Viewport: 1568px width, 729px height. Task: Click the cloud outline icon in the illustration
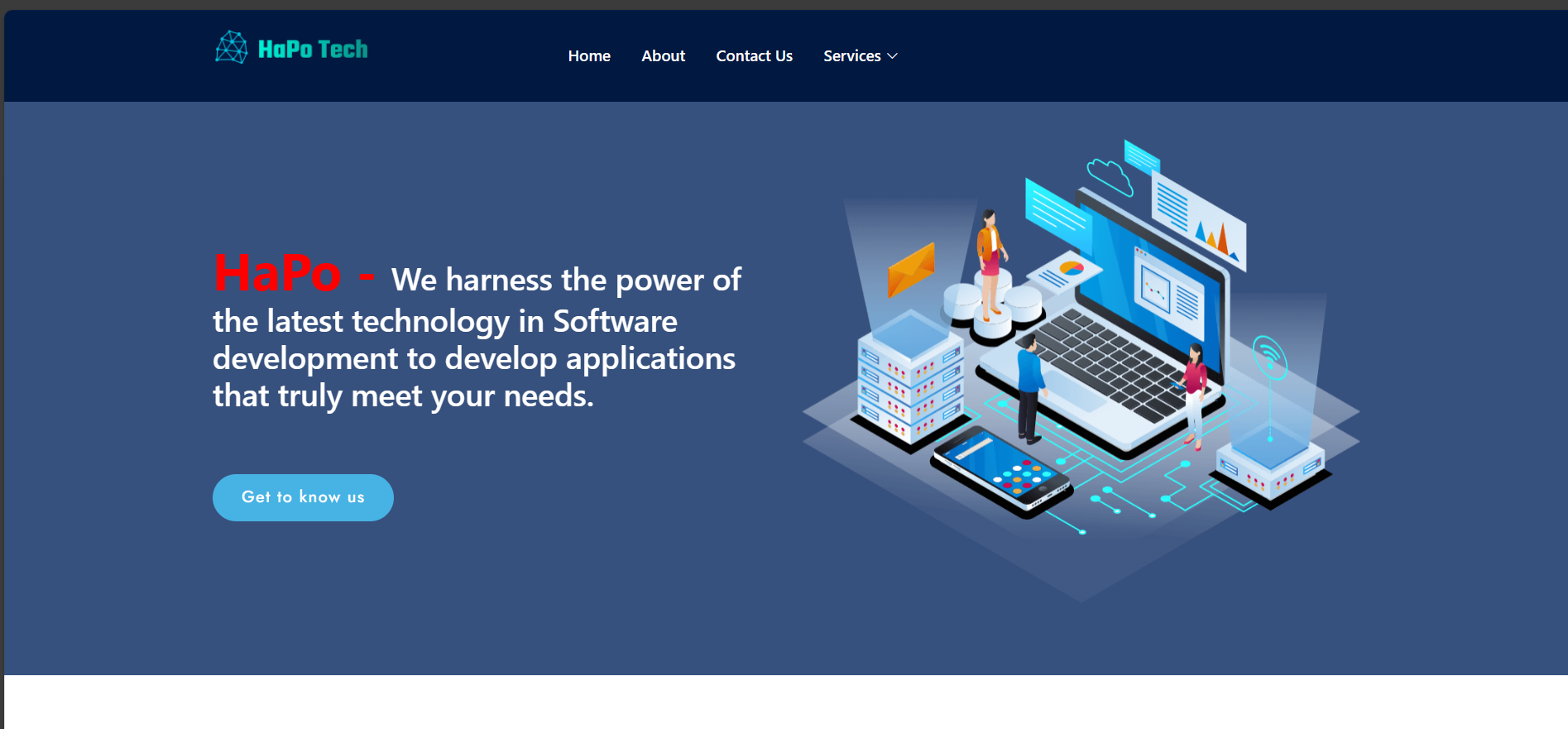1109,176
